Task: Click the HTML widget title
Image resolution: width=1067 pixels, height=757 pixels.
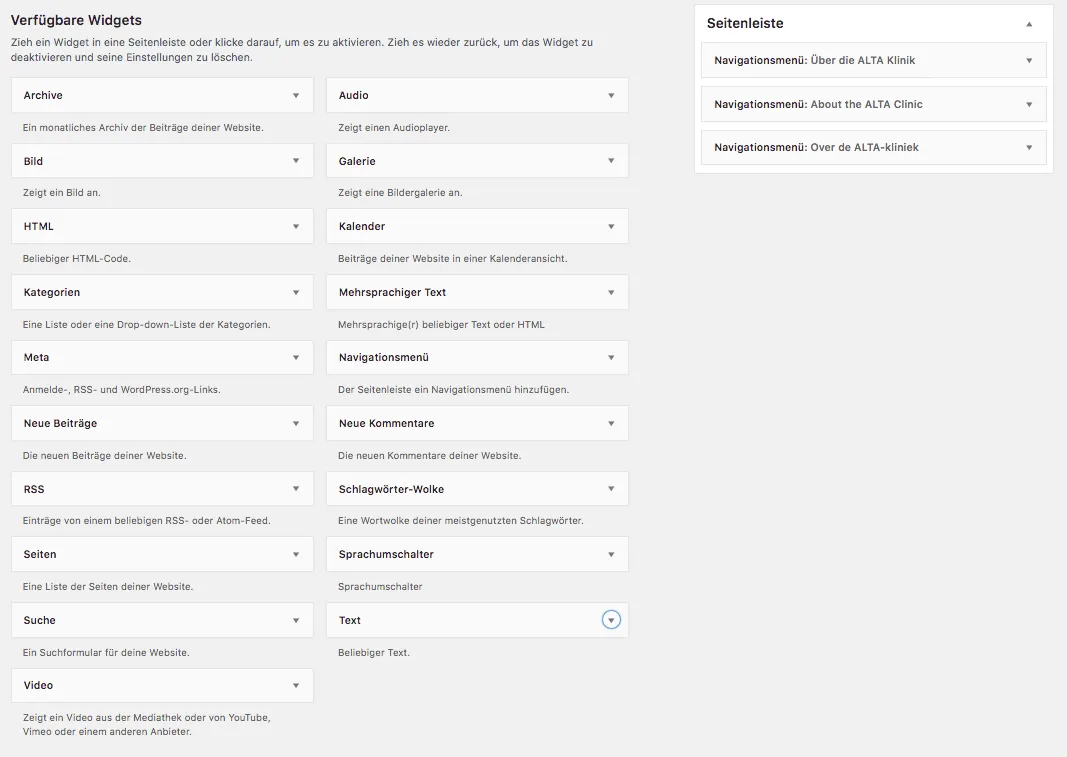Action: point(39,226)
